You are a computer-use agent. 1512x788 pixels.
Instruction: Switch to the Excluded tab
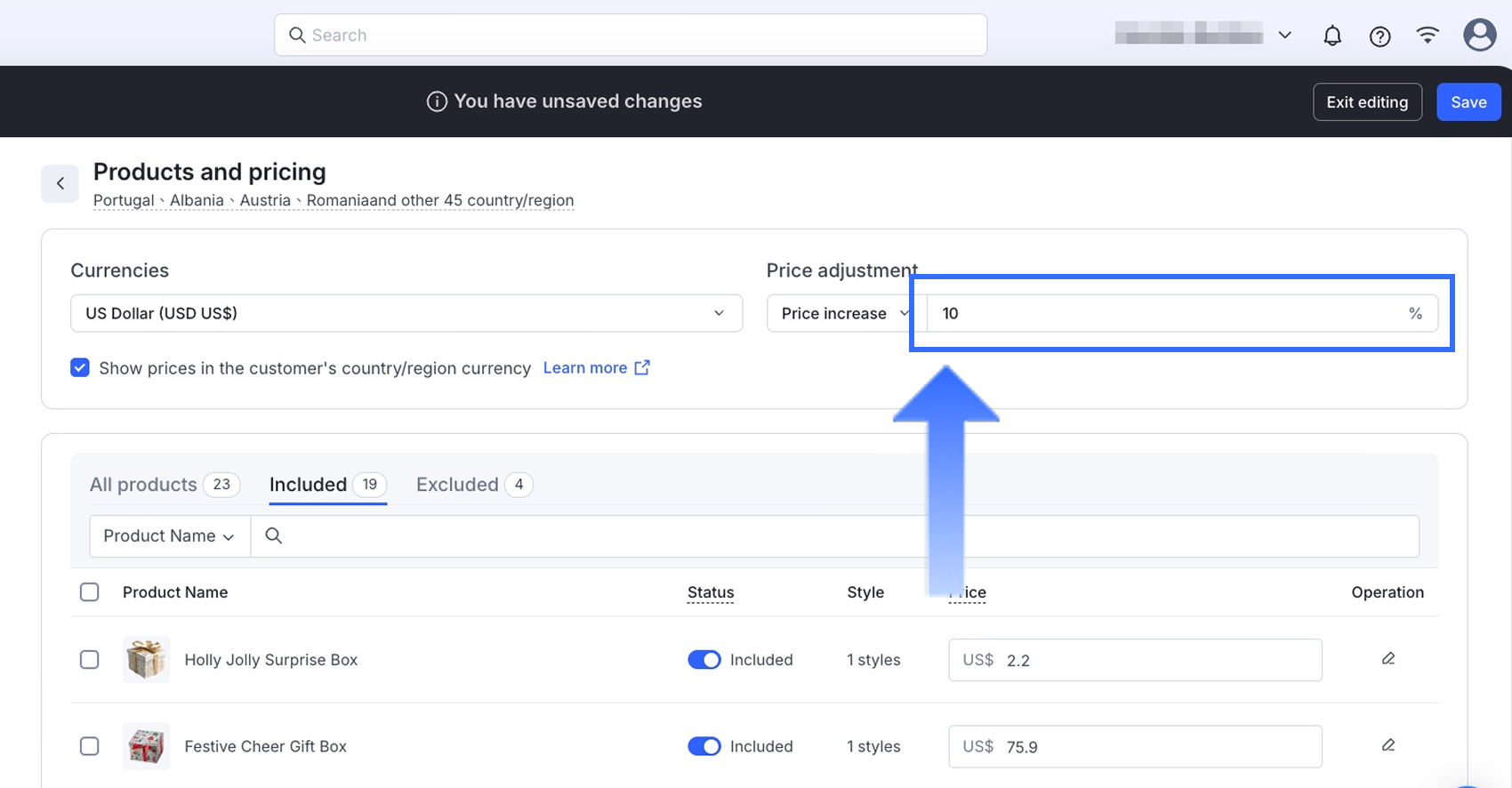[x=457, y=485]
